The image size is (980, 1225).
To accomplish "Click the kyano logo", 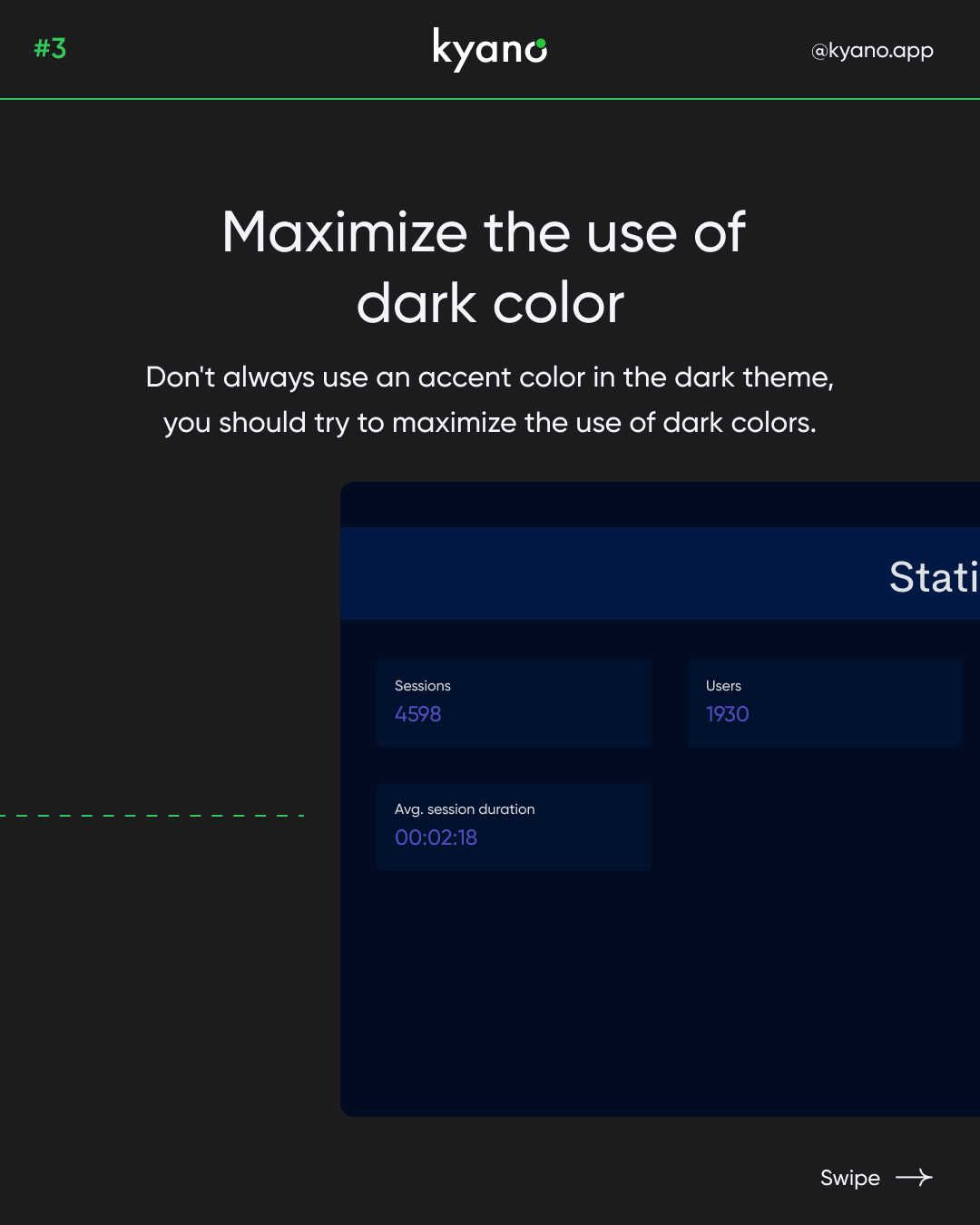I will coord(490,49).
